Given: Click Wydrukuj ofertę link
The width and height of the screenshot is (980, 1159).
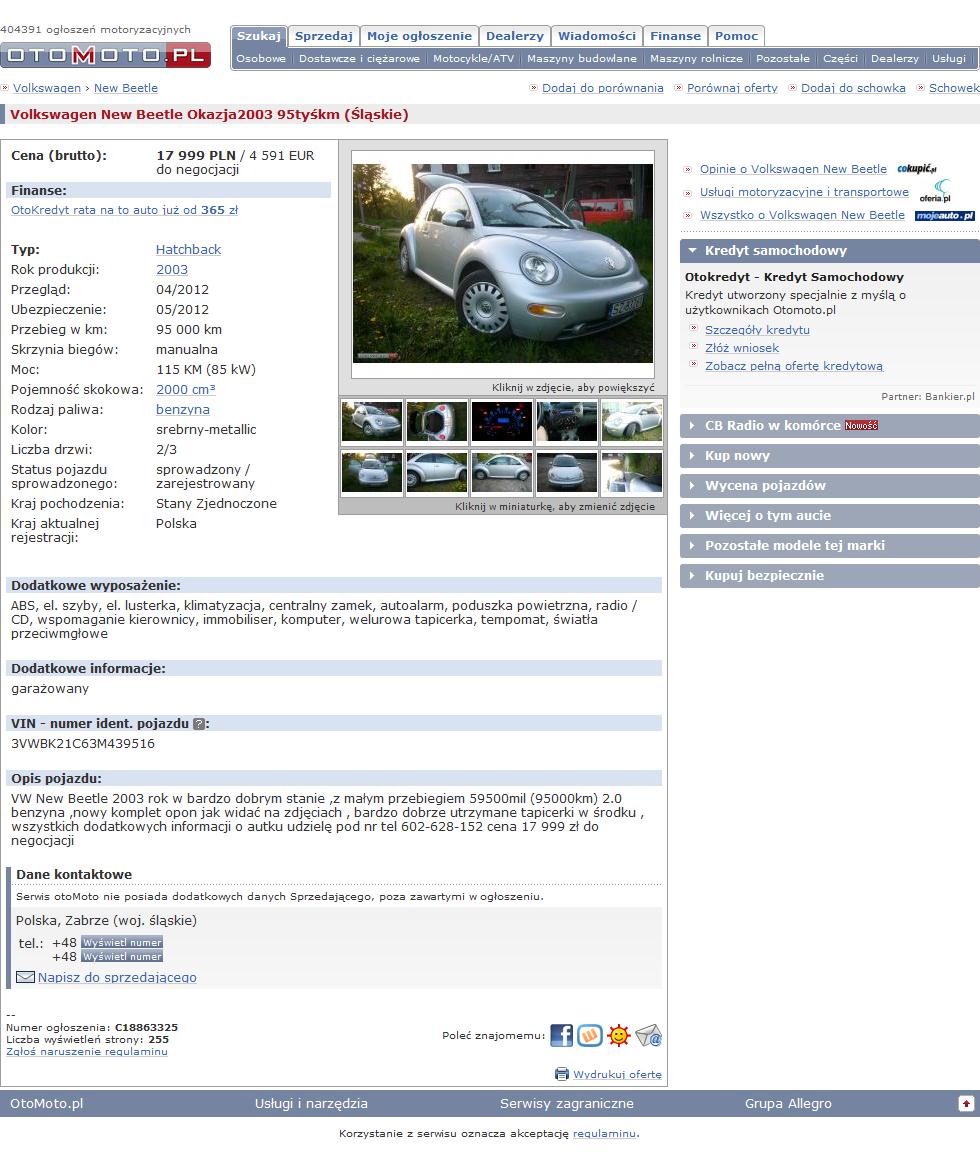Looking at the screenshot, I should pos(617,1075).
